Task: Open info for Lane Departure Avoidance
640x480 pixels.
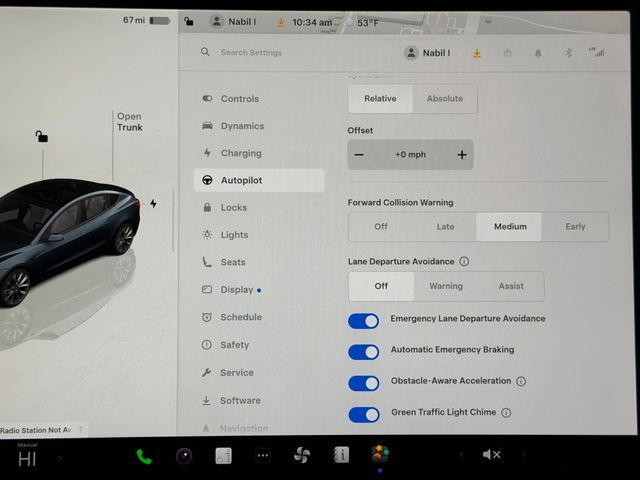Action: 464,262
